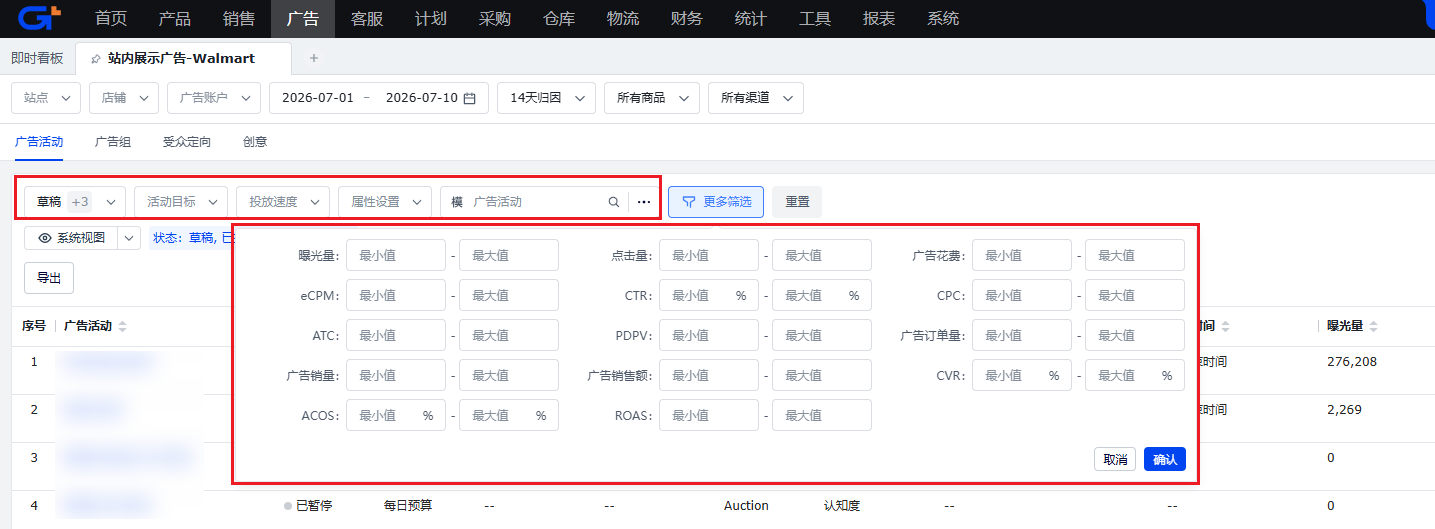Open the 财务 menu
The width and height of the screenshot is (1435, 529).
(687, 18)
